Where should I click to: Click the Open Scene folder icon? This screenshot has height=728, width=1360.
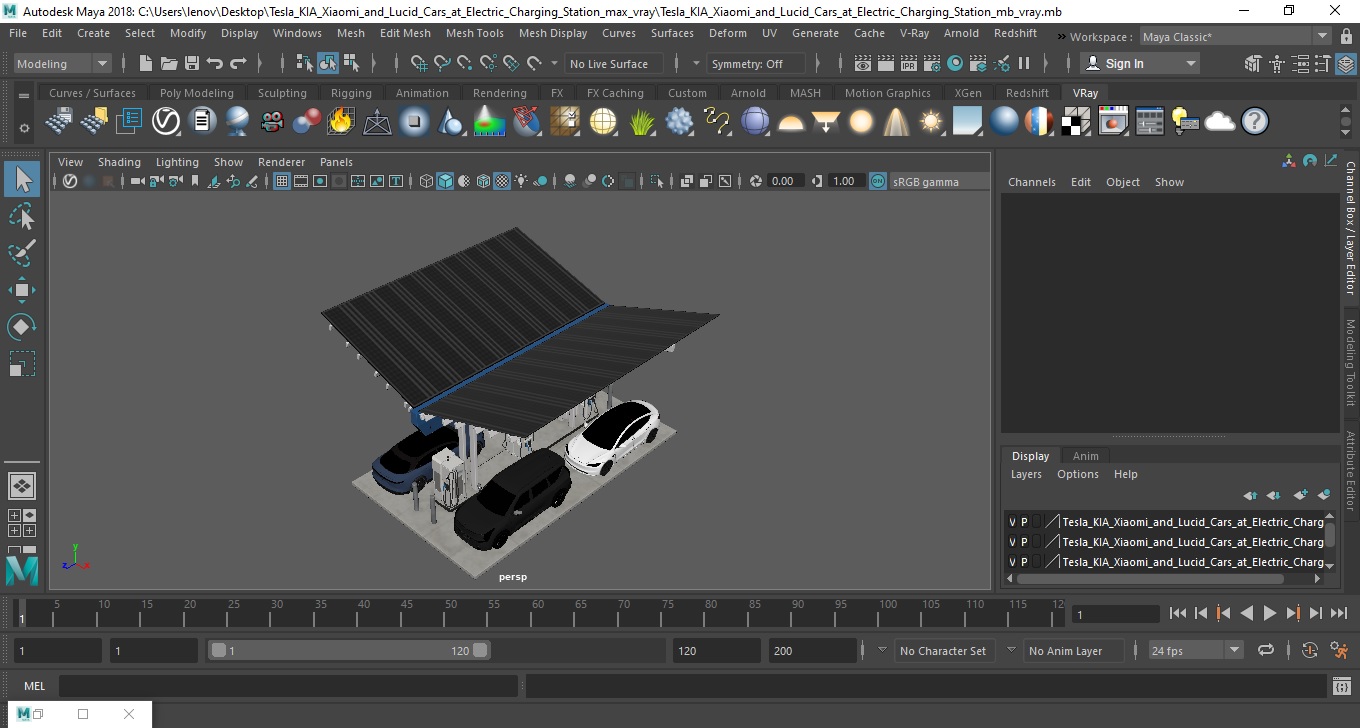[168, 63]
